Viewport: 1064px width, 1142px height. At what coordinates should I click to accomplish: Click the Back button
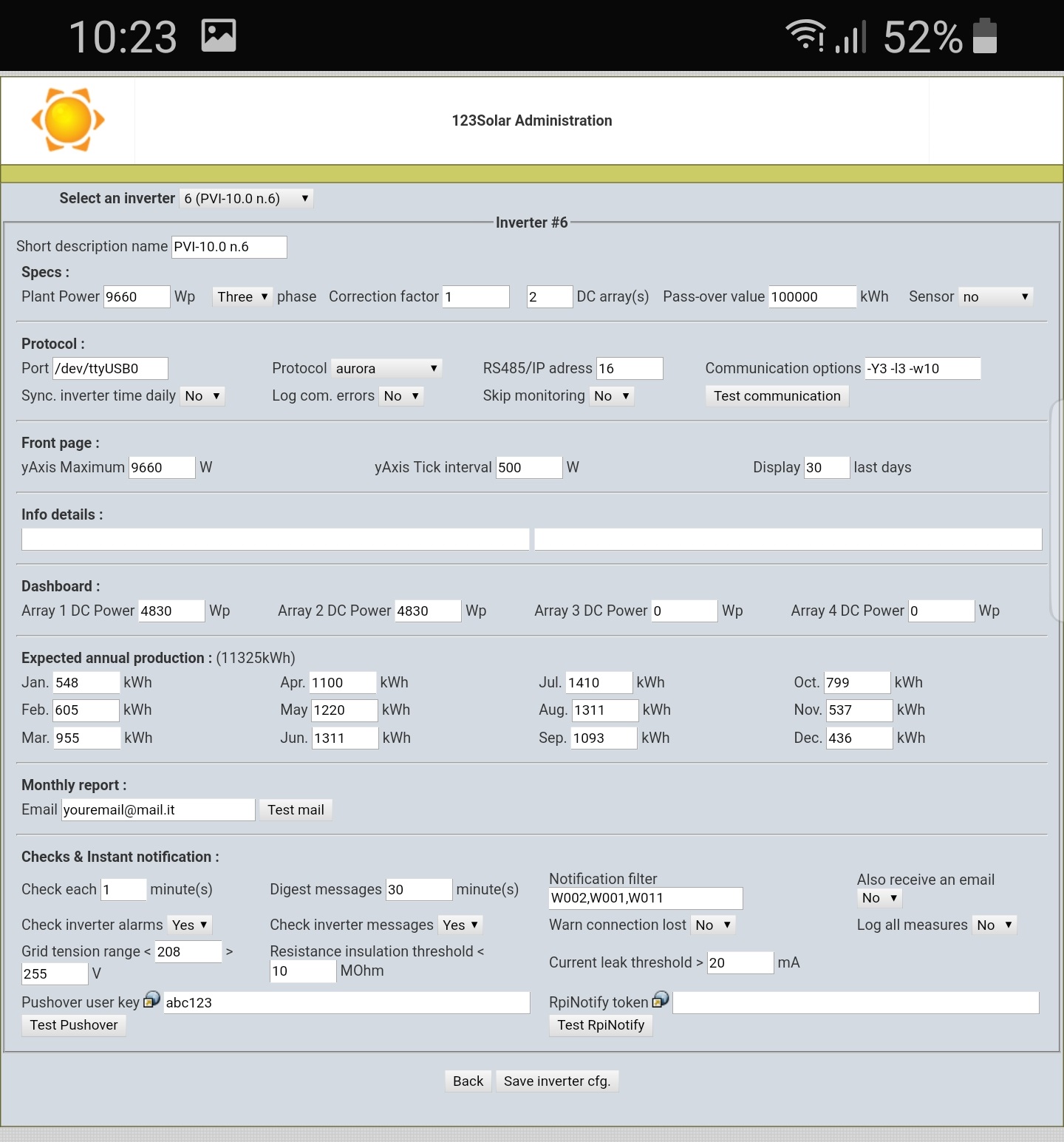[x=468, y=1081]
